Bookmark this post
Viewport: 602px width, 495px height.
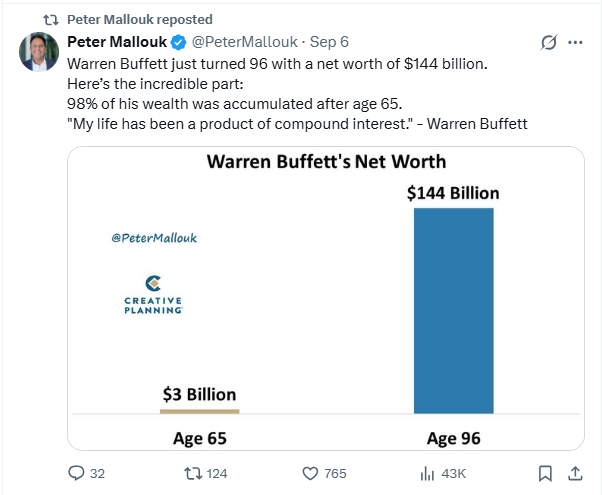pyautogui.click(x=545, y=473)
